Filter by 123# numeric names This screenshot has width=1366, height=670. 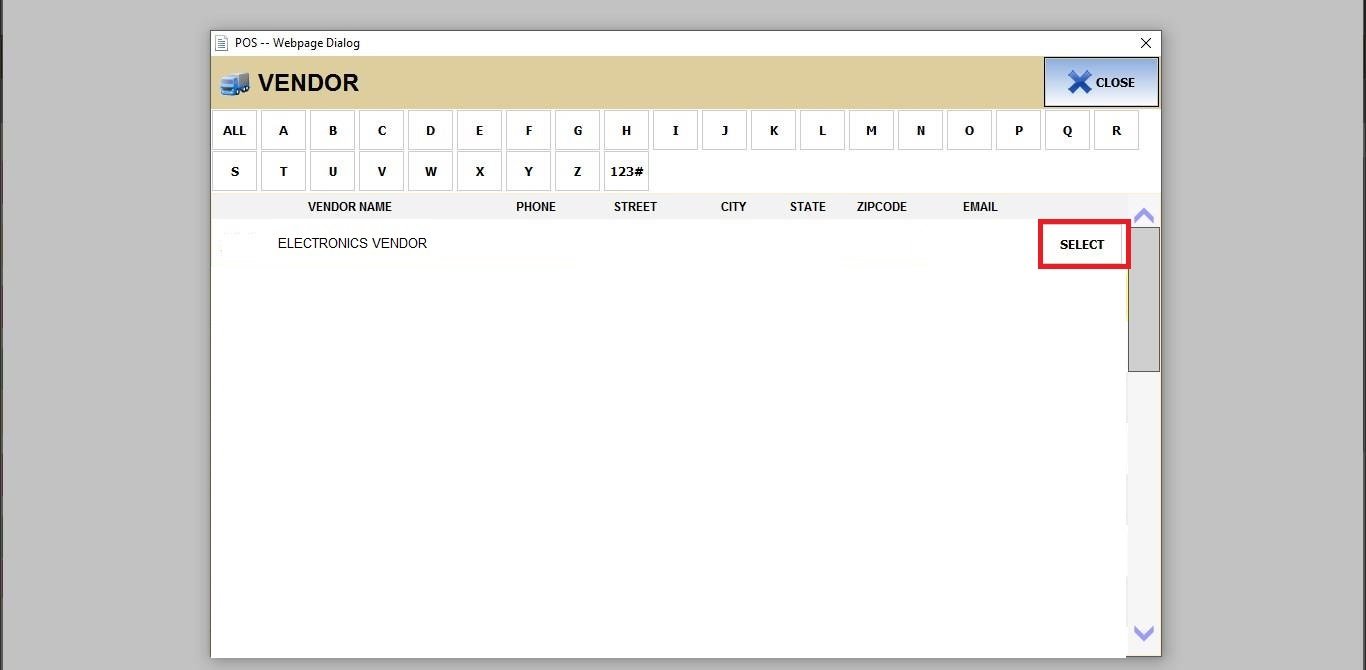coord(626,172)
